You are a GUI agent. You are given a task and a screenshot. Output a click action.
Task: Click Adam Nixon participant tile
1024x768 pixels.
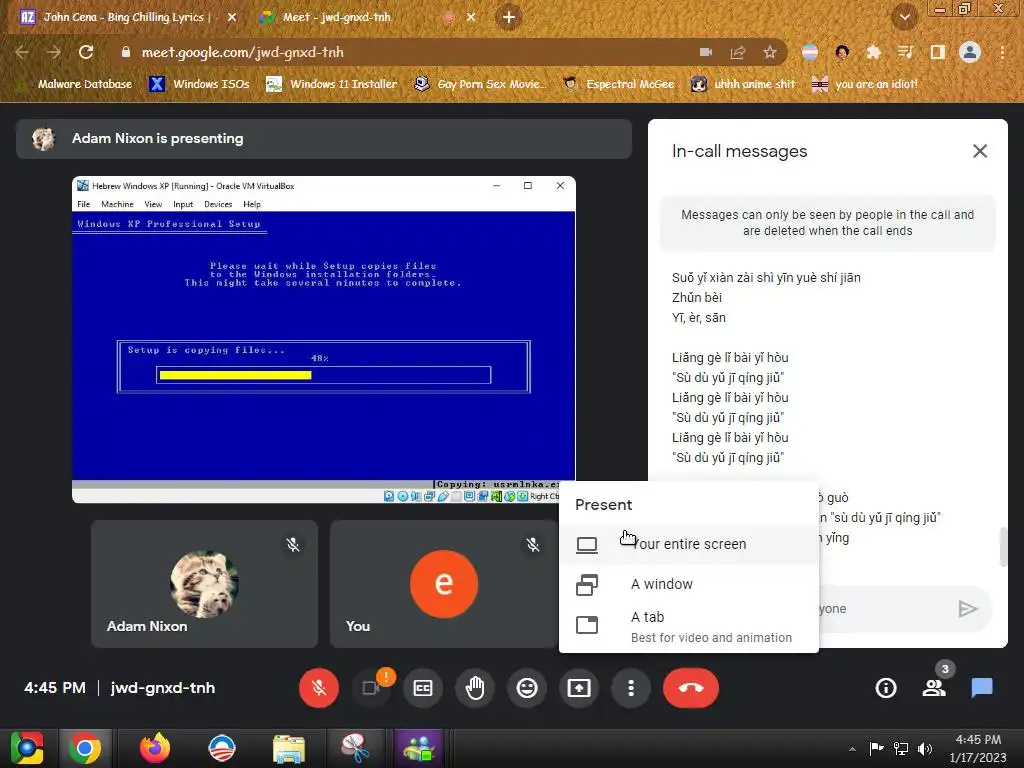(204, 584)
